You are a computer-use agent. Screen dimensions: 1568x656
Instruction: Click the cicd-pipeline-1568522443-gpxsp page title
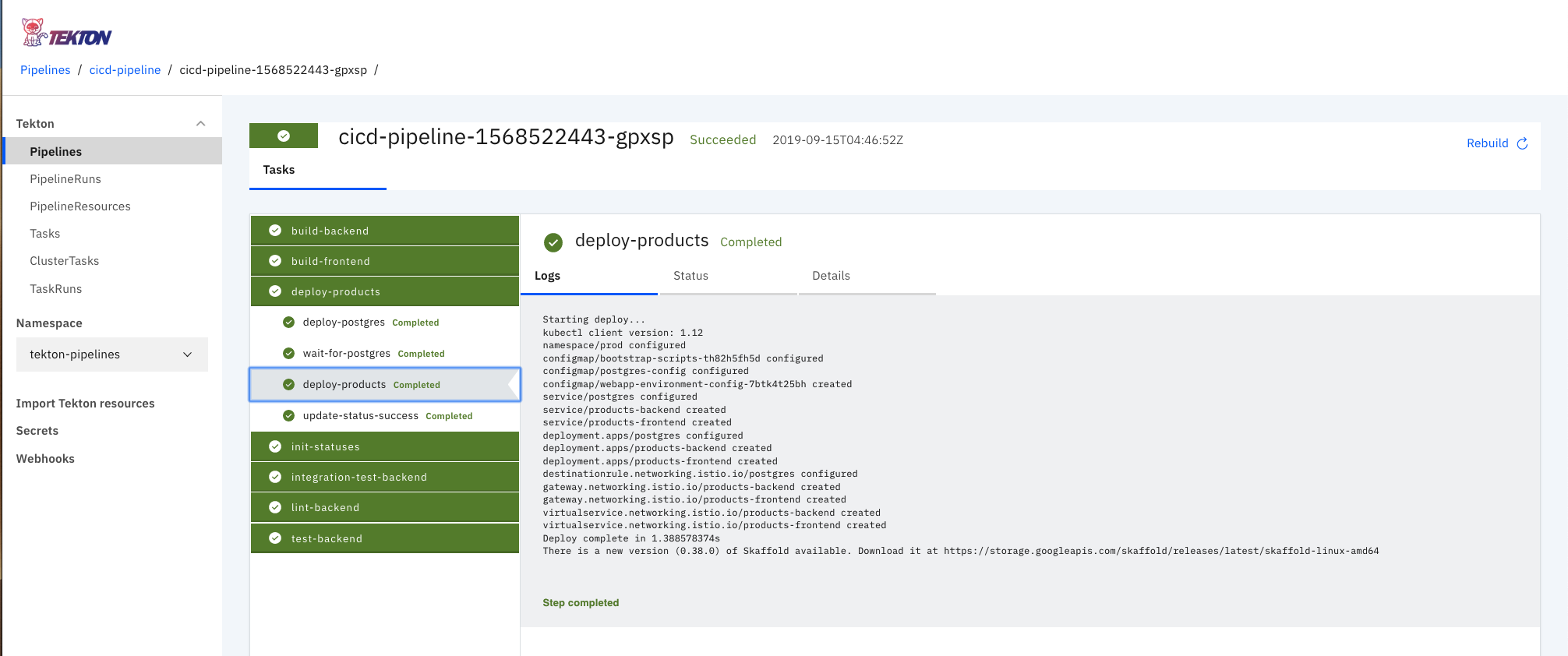506,137
